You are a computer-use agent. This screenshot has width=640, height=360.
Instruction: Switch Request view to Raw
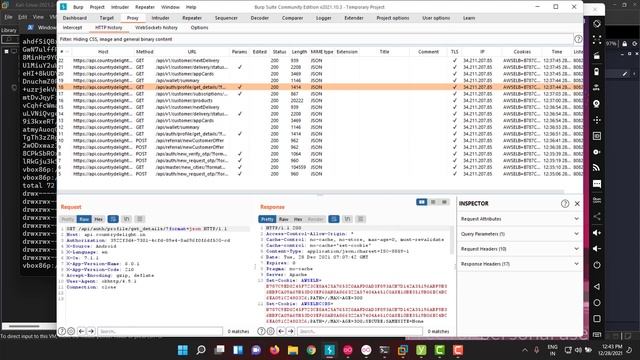tap(84, 219)
